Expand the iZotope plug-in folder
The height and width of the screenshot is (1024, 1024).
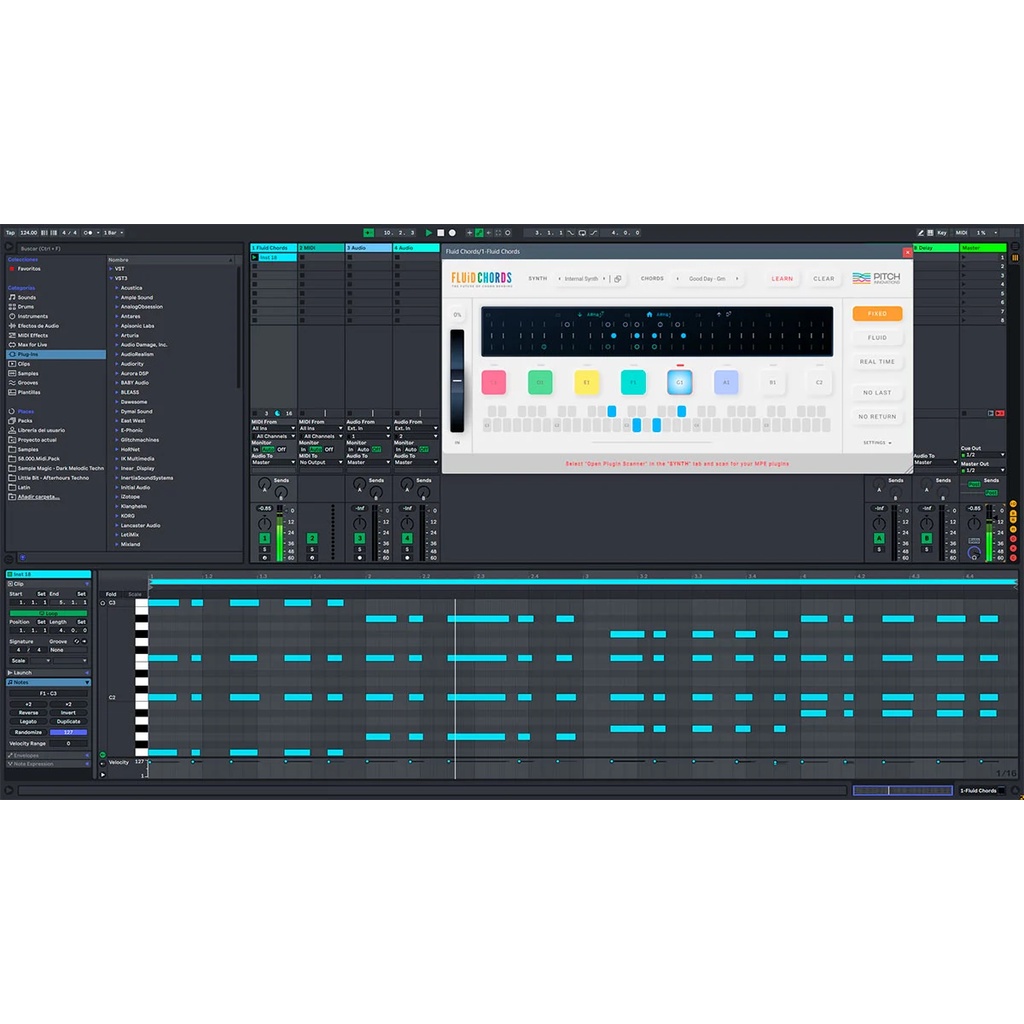pos(117,496)
